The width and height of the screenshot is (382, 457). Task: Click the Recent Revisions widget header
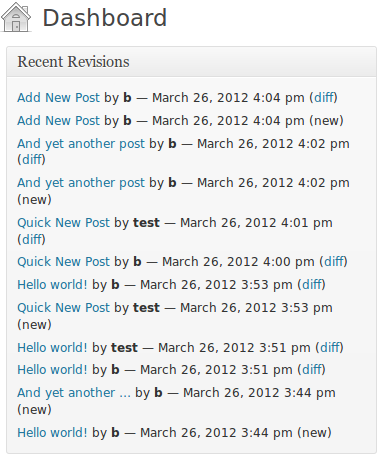(191, 62)
